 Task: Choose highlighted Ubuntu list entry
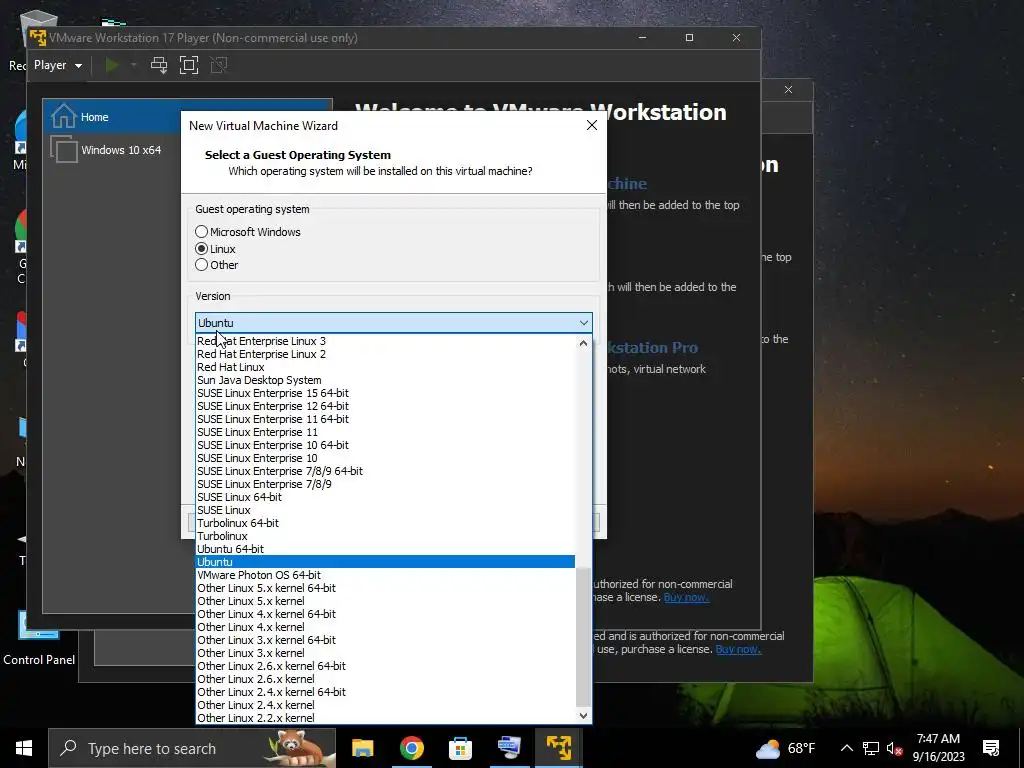(385, 562)
